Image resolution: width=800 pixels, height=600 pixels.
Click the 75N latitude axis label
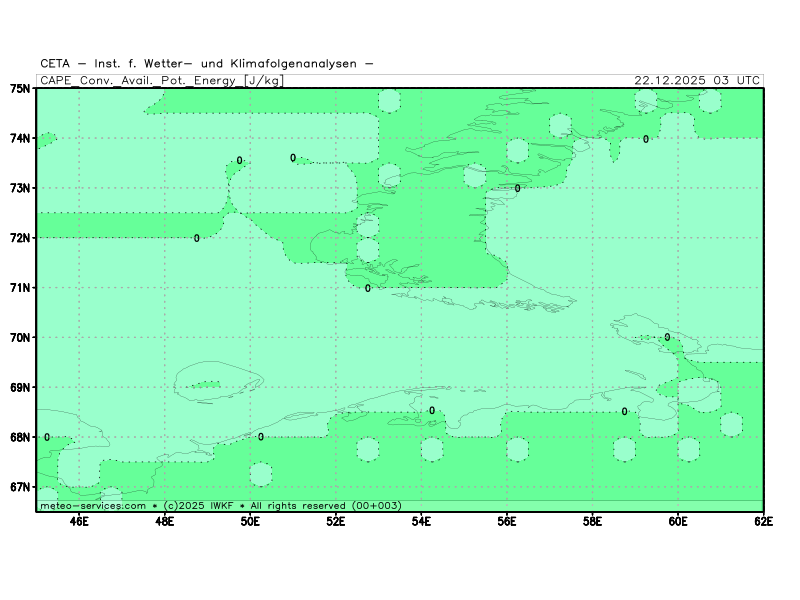[21, 88]
